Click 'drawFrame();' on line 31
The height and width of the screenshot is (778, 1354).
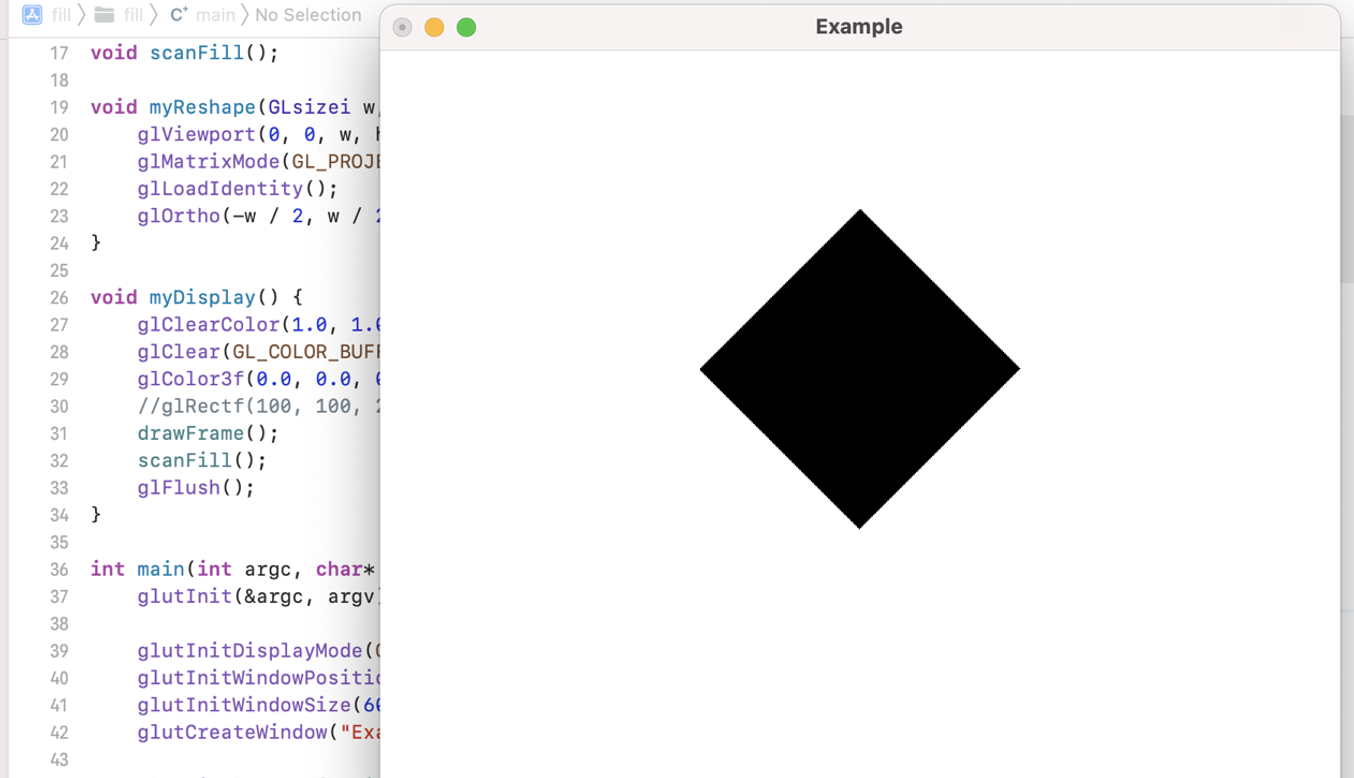pyautogui.click(x=208, y=433)
